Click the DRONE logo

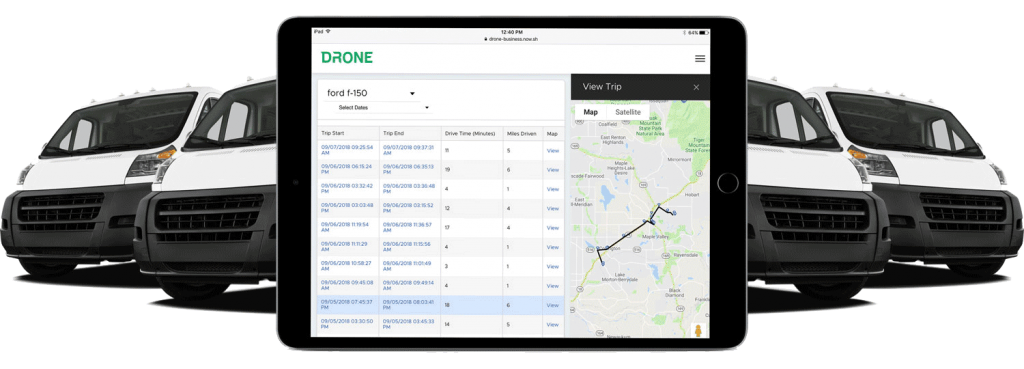click(347, 57)
